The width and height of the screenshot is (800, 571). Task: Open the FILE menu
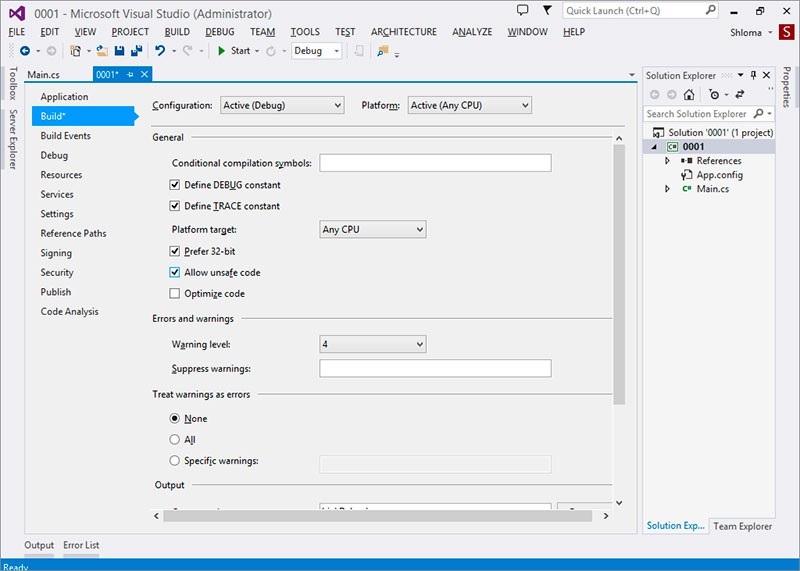pyautogui.click(x=17, y=32)
